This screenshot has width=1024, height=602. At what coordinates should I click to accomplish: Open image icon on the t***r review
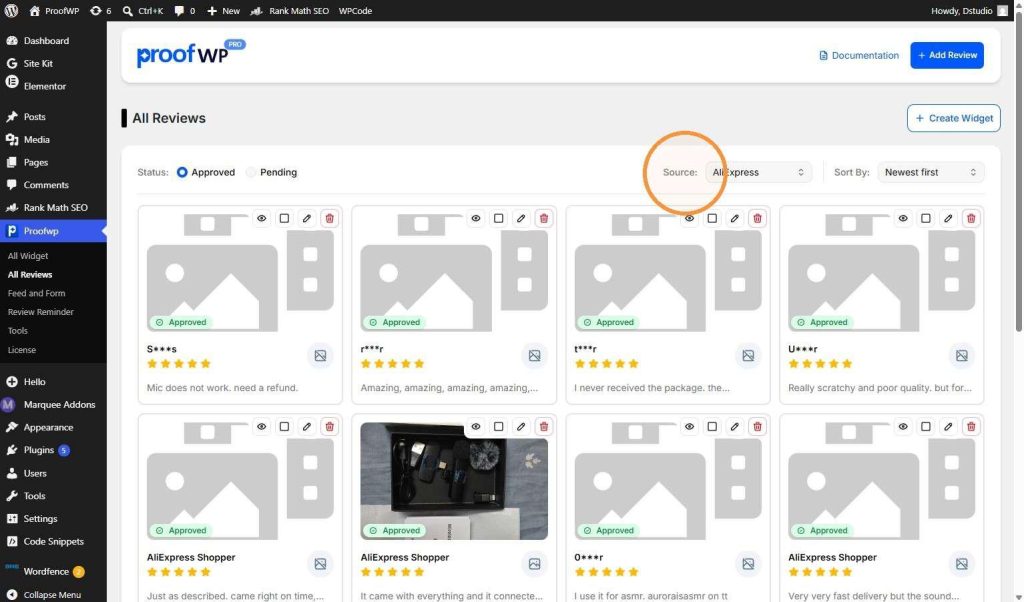point(748,356)
